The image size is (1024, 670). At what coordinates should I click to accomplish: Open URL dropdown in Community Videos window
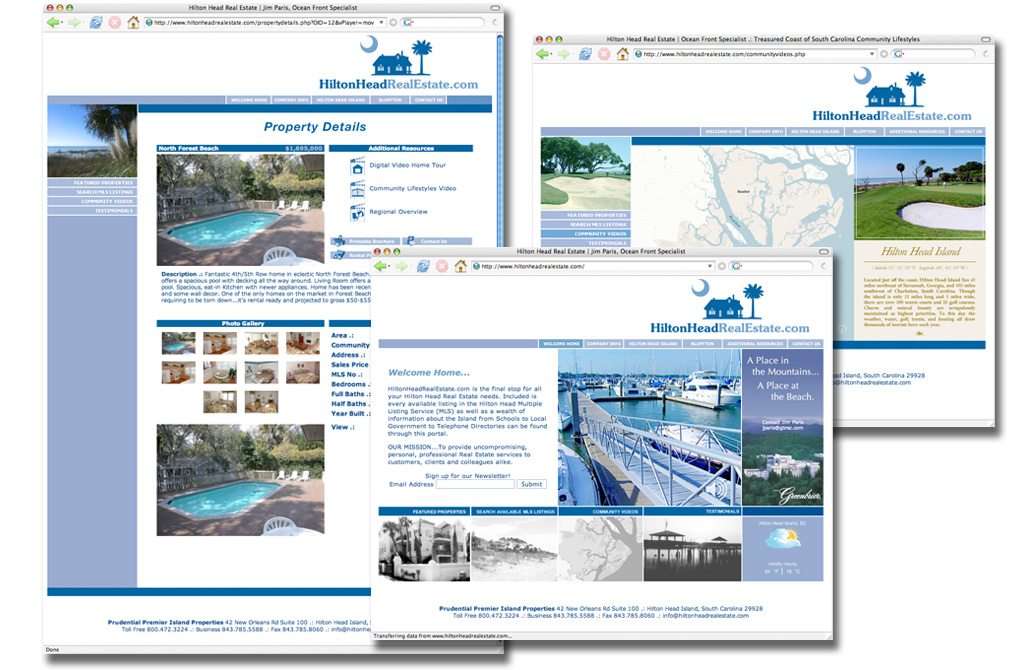click(872, 54)
